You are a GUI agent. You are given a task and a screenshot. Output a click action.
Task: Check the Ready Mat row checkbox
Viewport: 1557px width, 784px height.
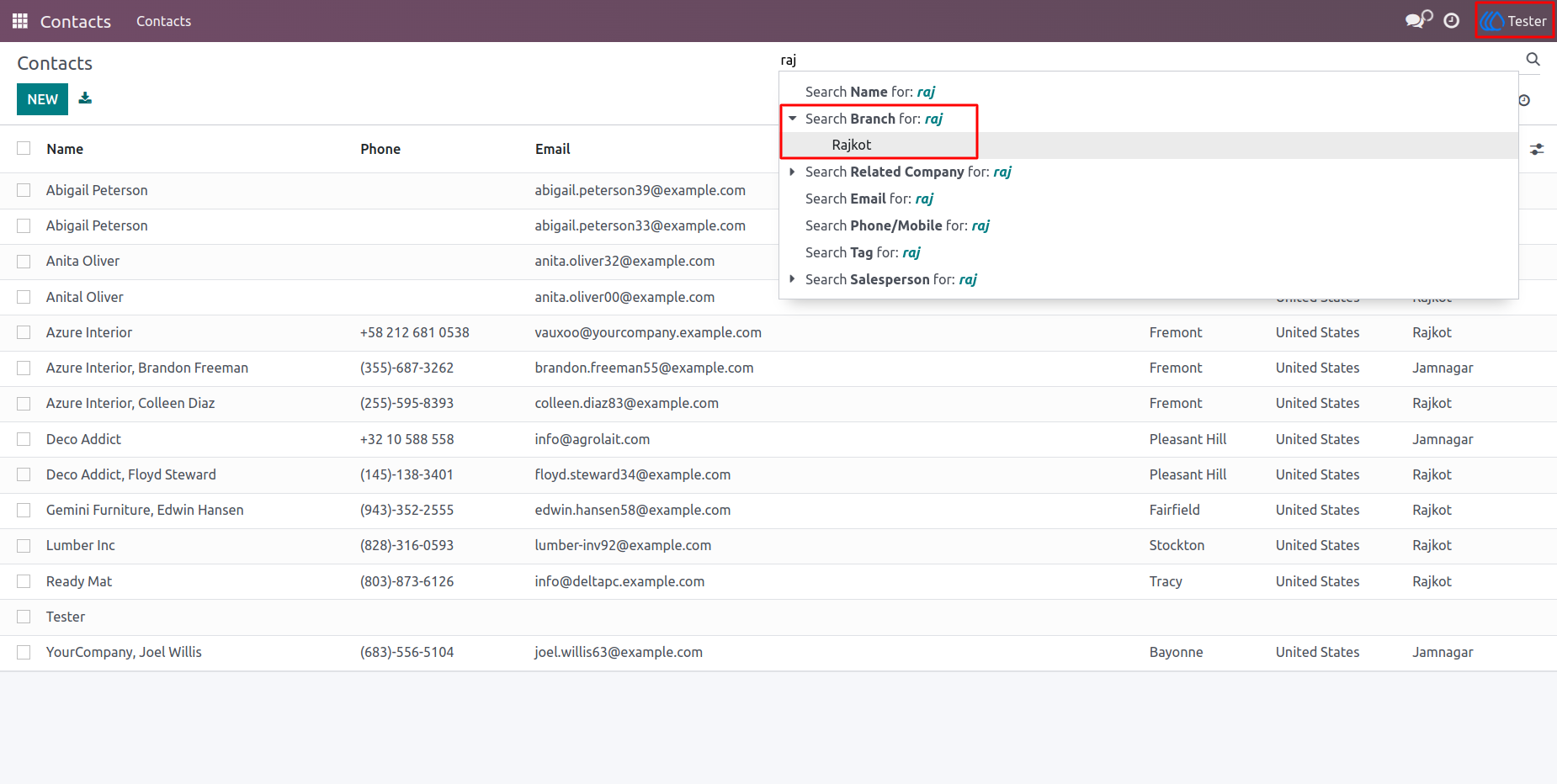[x=24, y=581]
